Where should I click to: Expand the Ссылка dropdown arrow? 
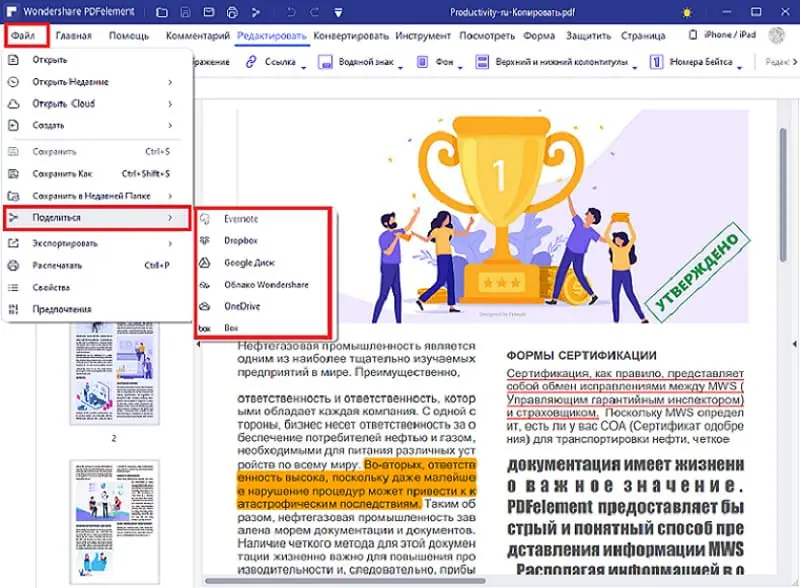pos(303,67)
